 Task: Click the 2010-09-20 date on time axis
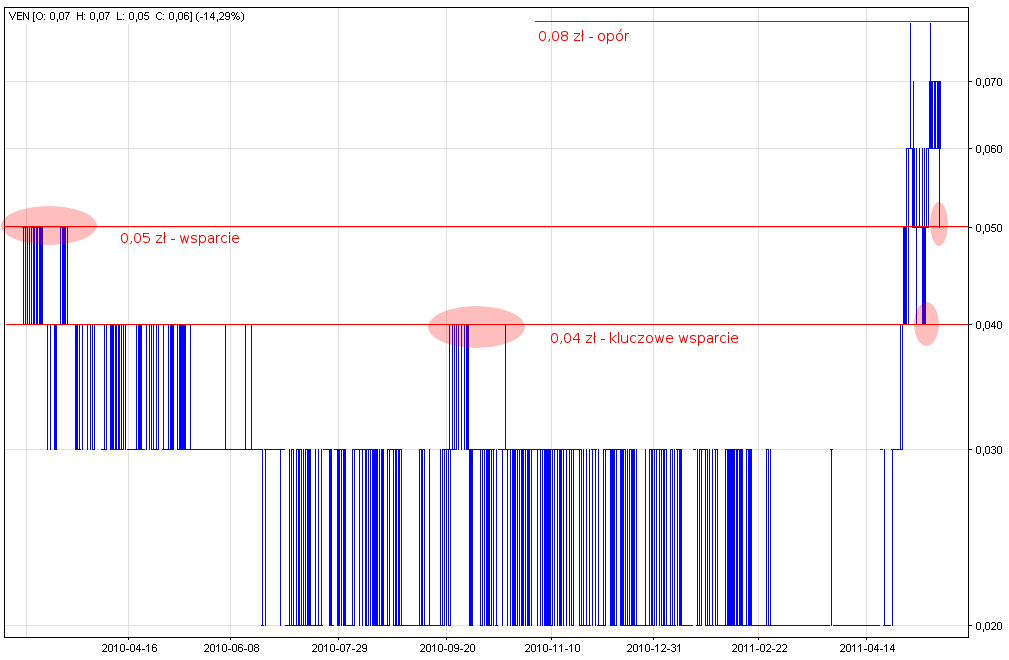446,648
